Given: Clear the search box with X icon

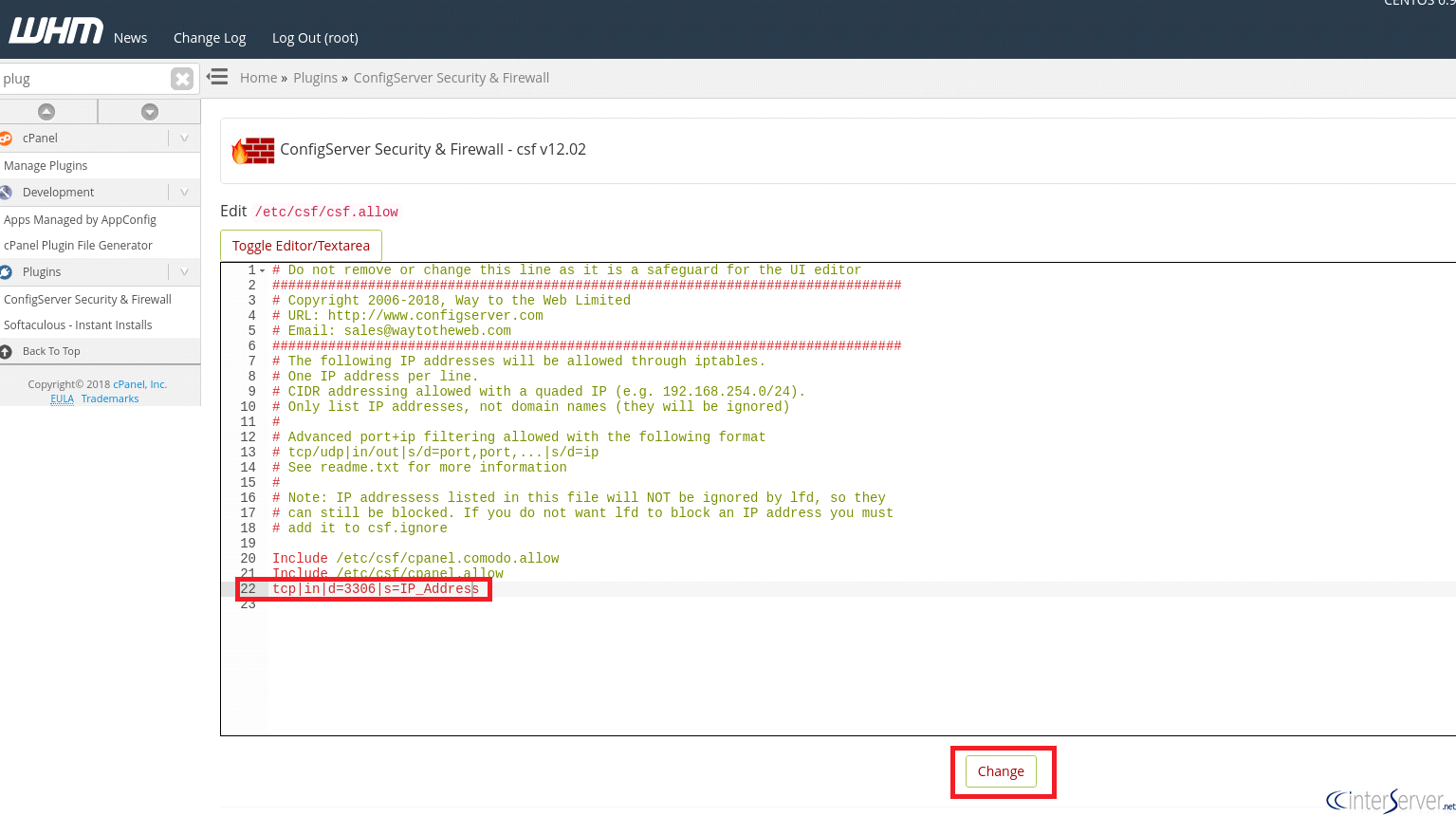Looking at the screenshot, I should pyautogui.click(x=182, y=79).
